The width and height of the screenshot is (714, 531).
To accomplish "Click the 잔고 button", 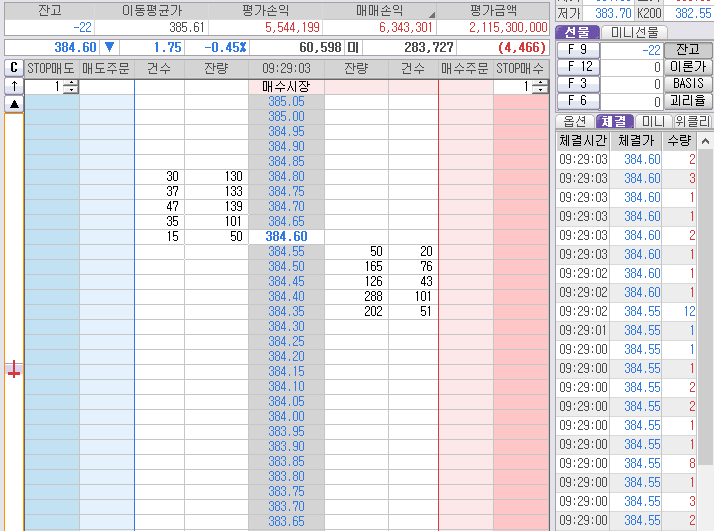I will [x=688, y=50].
